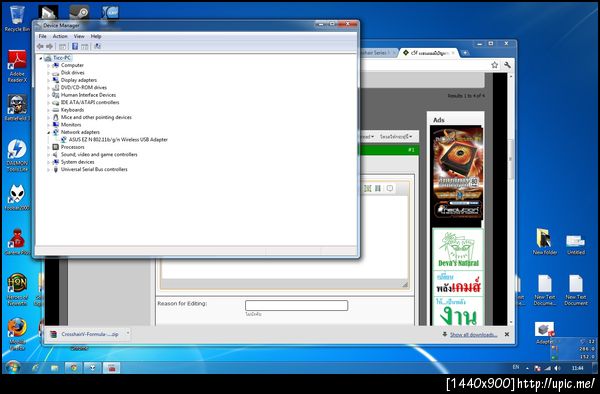Click the Back arrow in Device Manager toolbar
Image resolution: width=600 pixels, height=394 pixels.
coord(40,46)
